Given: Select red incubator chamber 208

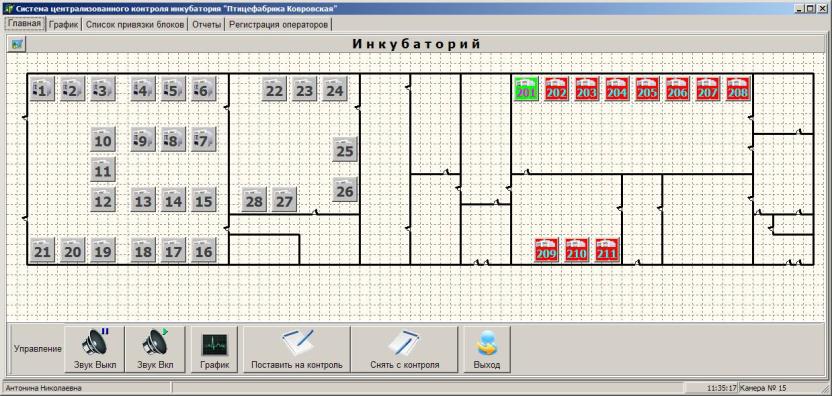Looking at the screenshot, I should (x=738, y=89).
